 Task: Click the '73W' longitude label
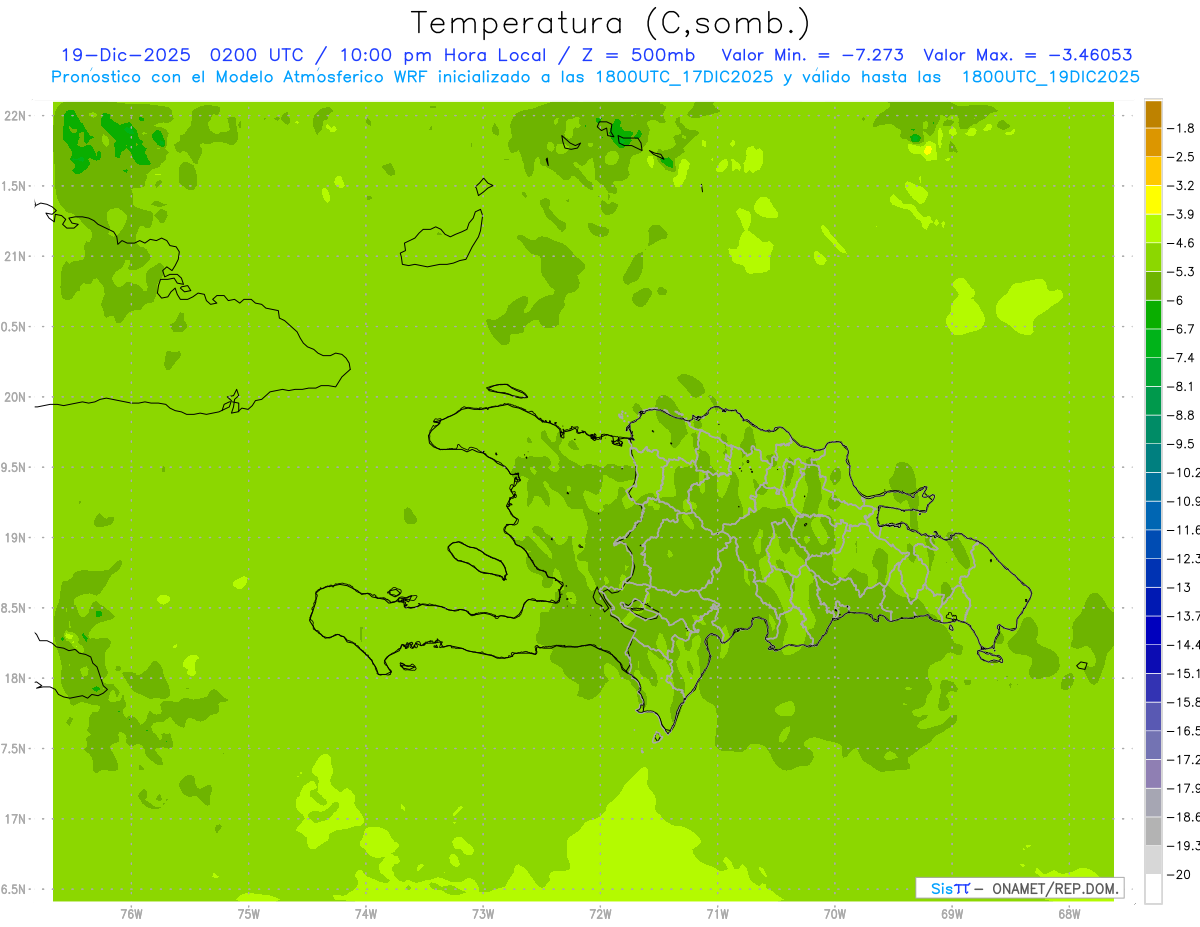click(483, 913)
